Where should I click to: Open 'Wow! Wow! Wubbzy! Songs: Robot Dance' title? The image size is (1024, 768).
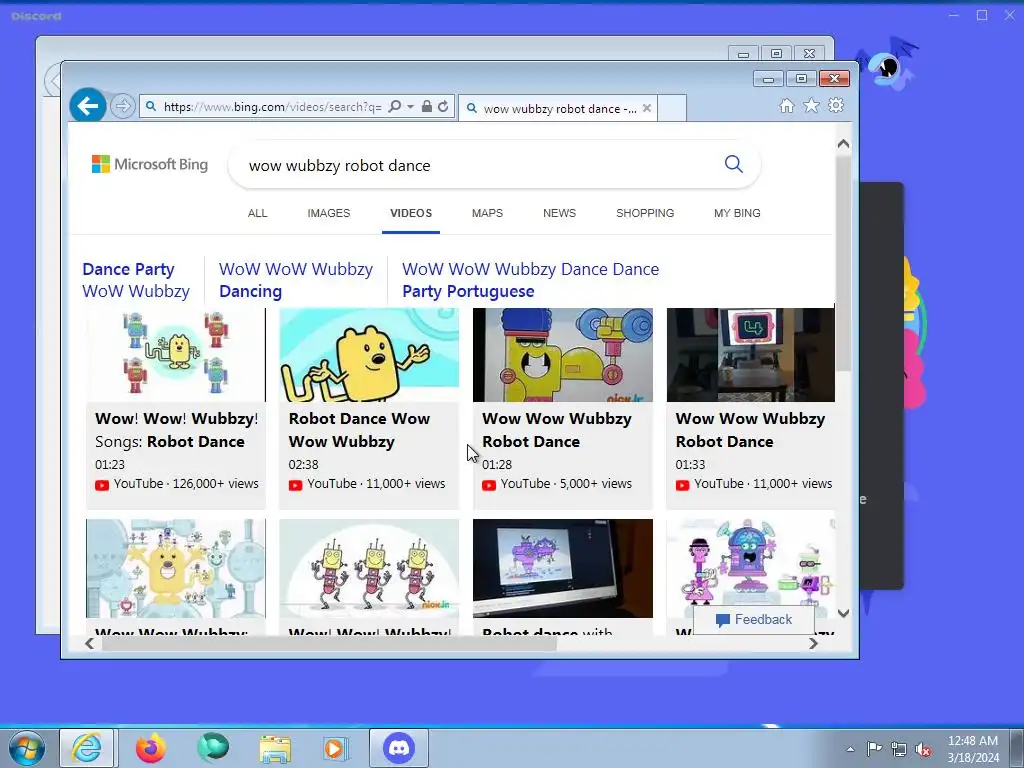coord(176,430)
